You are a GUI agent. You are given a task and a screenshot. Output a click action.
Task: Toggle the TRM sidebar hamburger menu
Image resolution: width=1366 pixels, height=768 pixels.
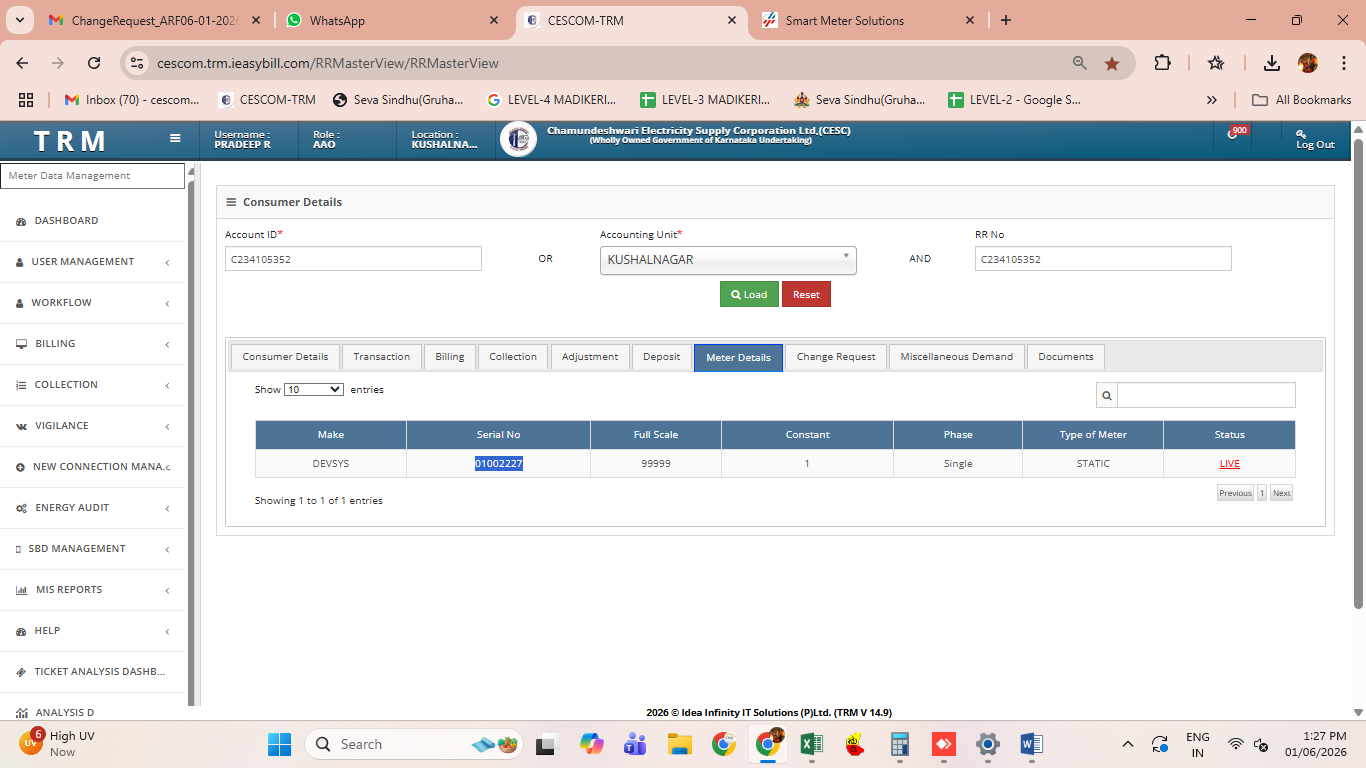pyautogui.click(x=175, y=139)
